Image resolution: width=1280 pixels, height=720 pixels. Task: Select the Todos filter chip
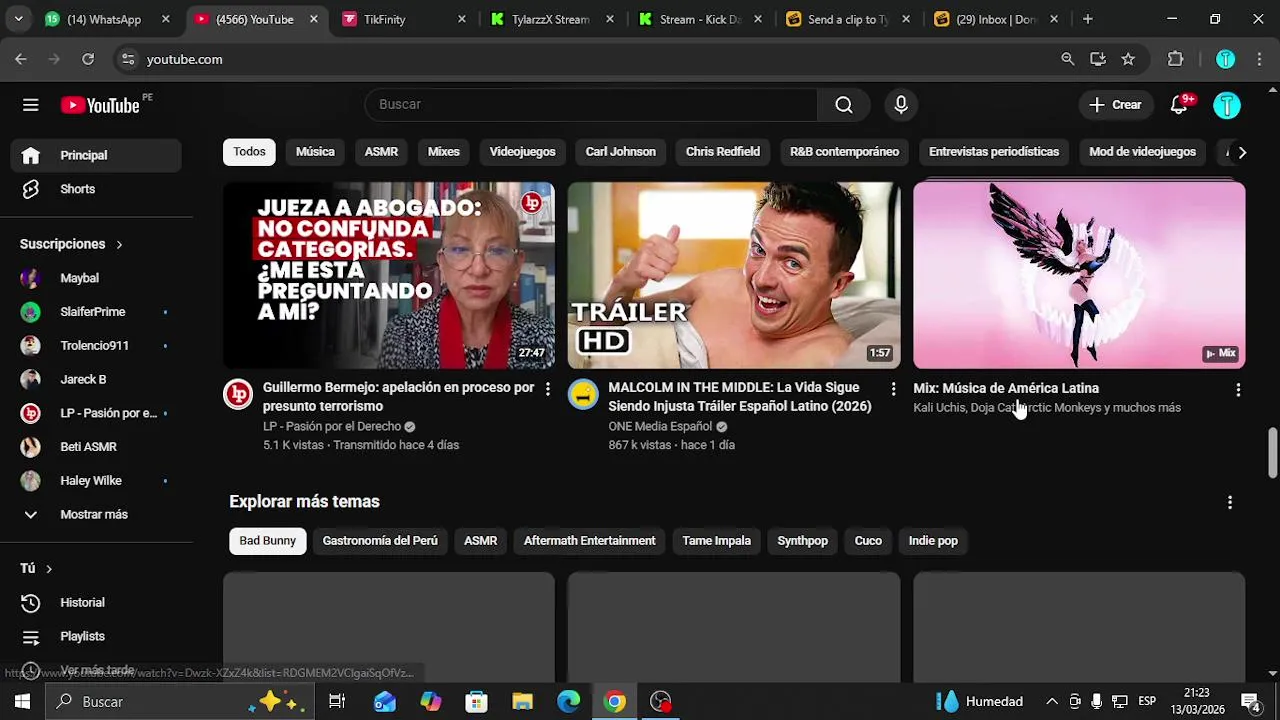click(x=249, y=152)
